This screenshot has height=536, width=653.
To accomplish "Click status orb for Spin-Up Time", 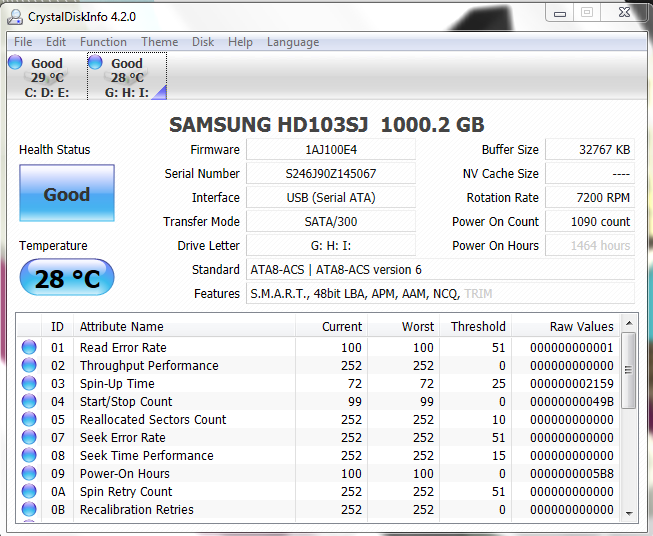I will (x=29, y=383).
